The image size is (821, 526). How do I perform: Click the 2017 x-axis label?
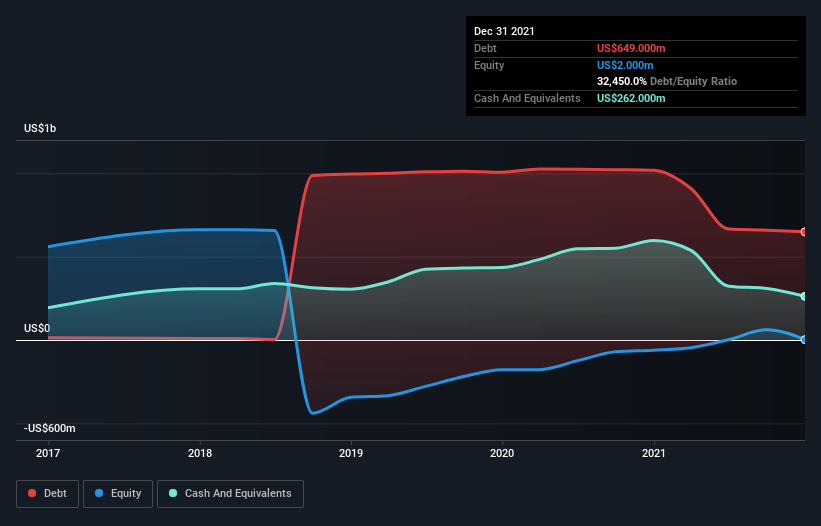48,453
